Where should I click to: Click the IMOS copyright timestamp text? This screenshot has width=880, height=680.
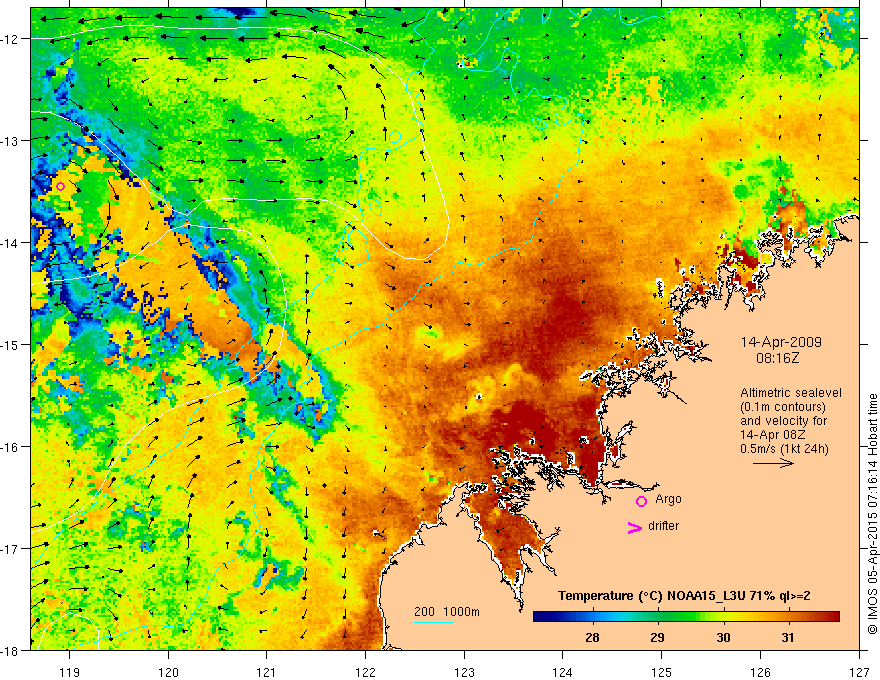pyautogui.click(x=873, y=514)
